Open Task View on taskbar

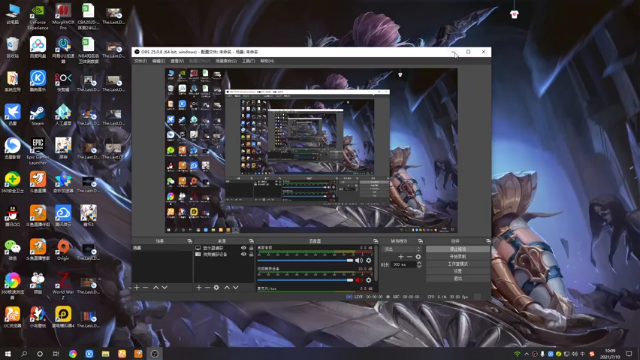(56, 354)
